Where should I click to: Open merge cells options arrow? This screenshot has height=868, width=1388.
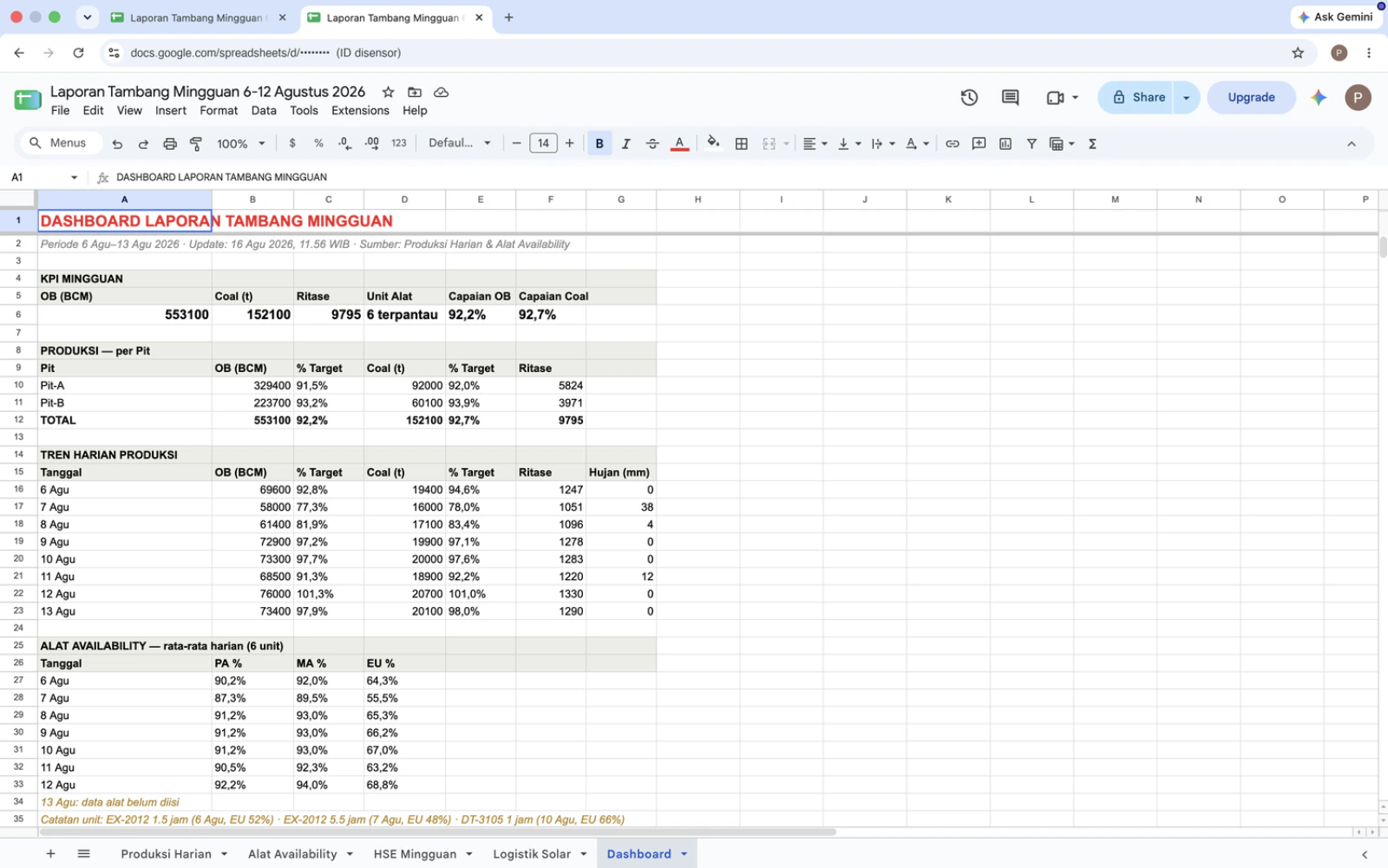point(787,144)
